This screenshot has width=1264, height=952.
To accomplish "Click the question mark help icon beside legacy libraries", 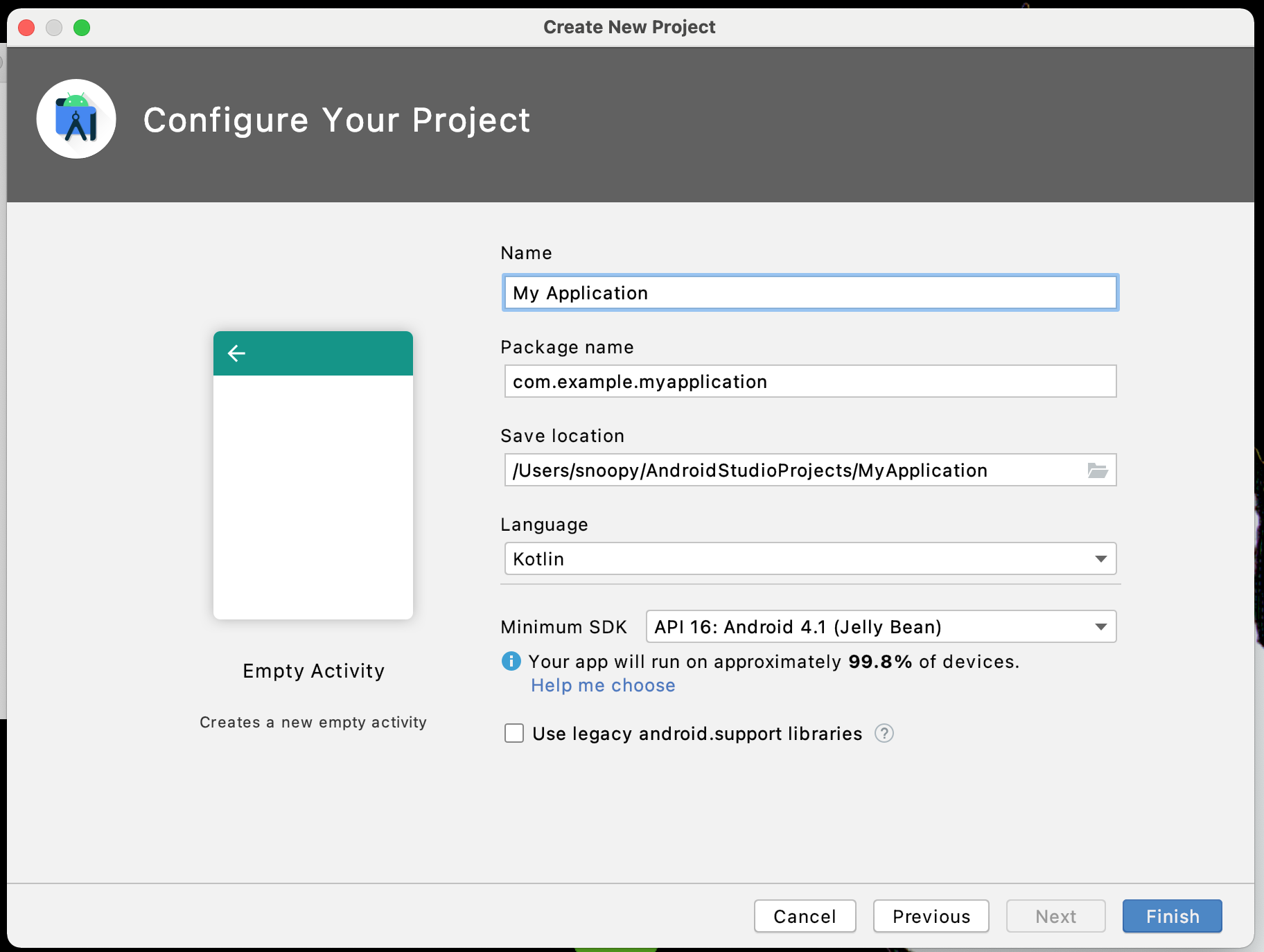I will 884,733.
